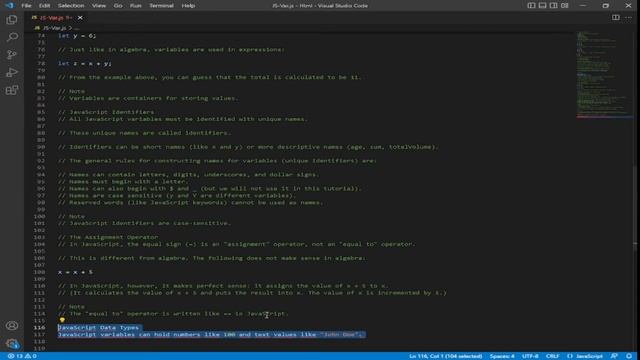Open the View menu
The image size is (640, 360).
tap(99, 5)
